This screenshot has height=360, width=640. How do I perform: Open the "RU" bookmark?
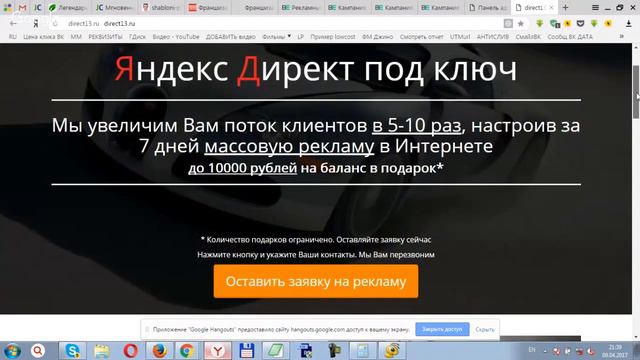tap(13, 37)
